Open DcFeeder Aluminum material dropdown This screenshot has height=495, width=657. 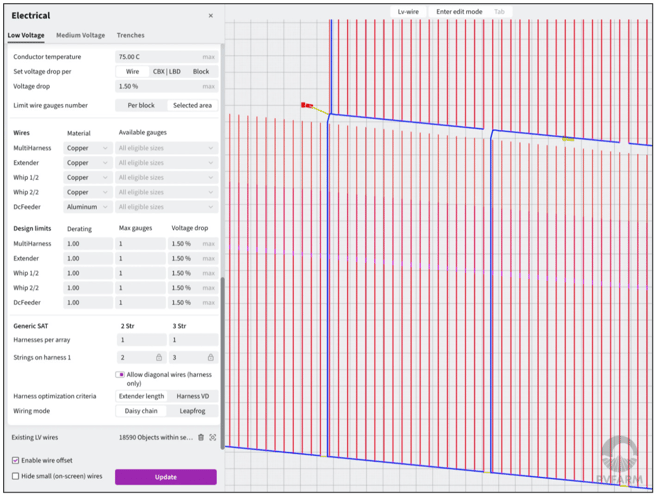(88, 207)
